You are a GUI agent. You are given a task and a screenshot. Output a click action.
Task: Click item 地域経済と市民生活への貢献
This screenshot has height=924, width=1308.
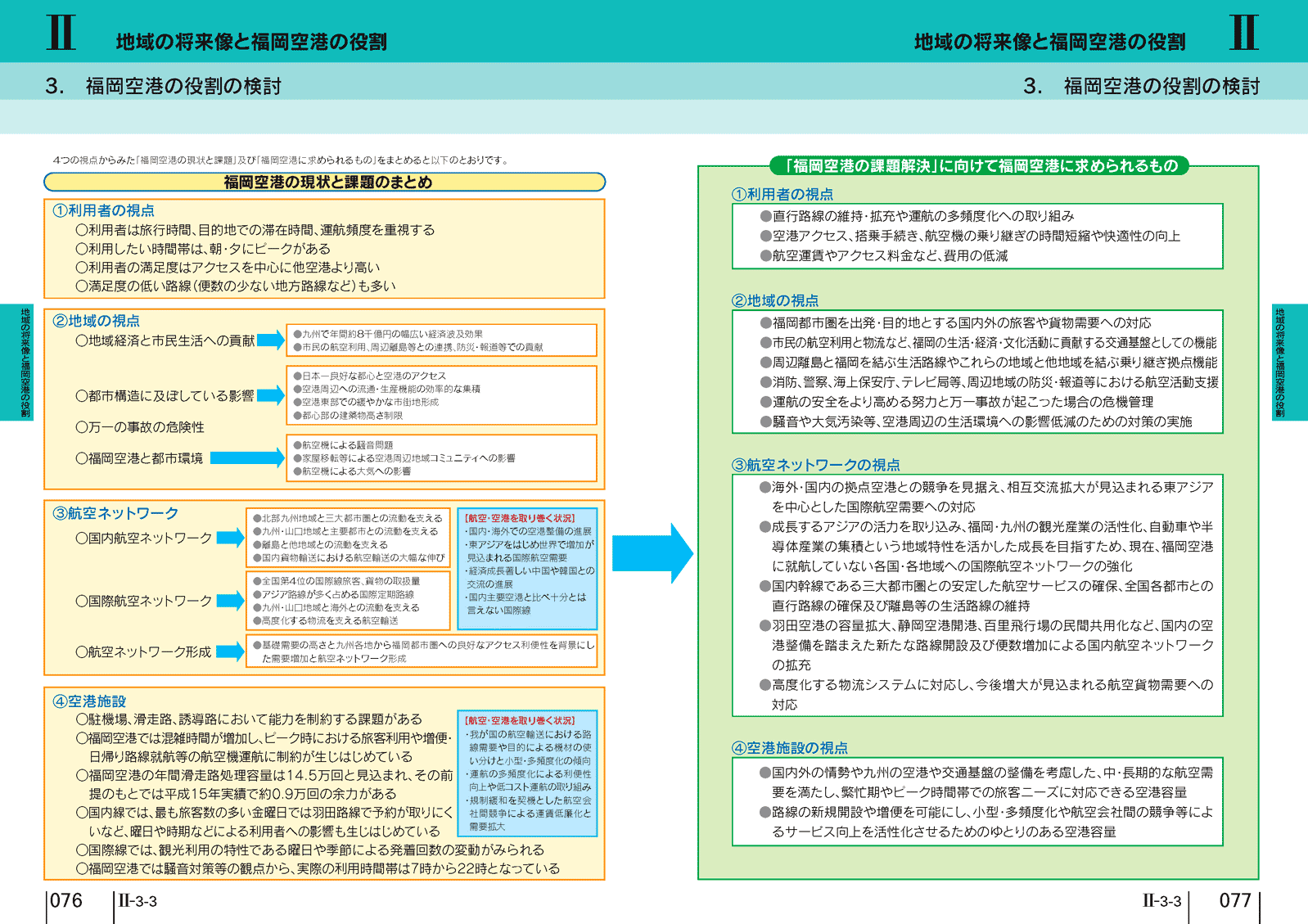coord(165,340)
